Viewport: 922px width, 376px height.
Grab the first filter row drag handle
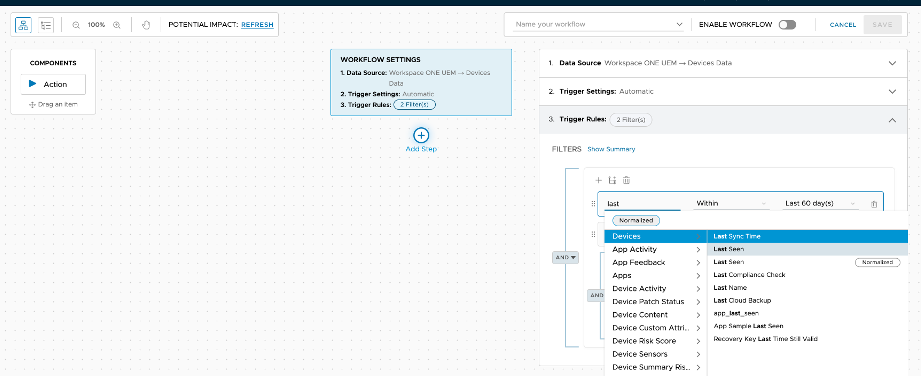tap(593, 204)
